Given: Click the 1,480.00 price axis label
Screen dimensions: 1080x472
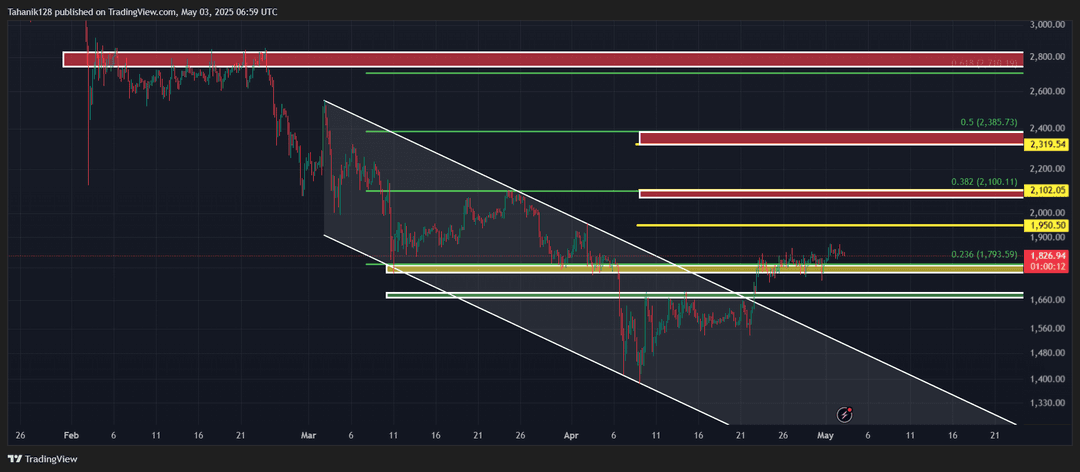Looking at the screenshot, I should click(x=1047, y=353).
